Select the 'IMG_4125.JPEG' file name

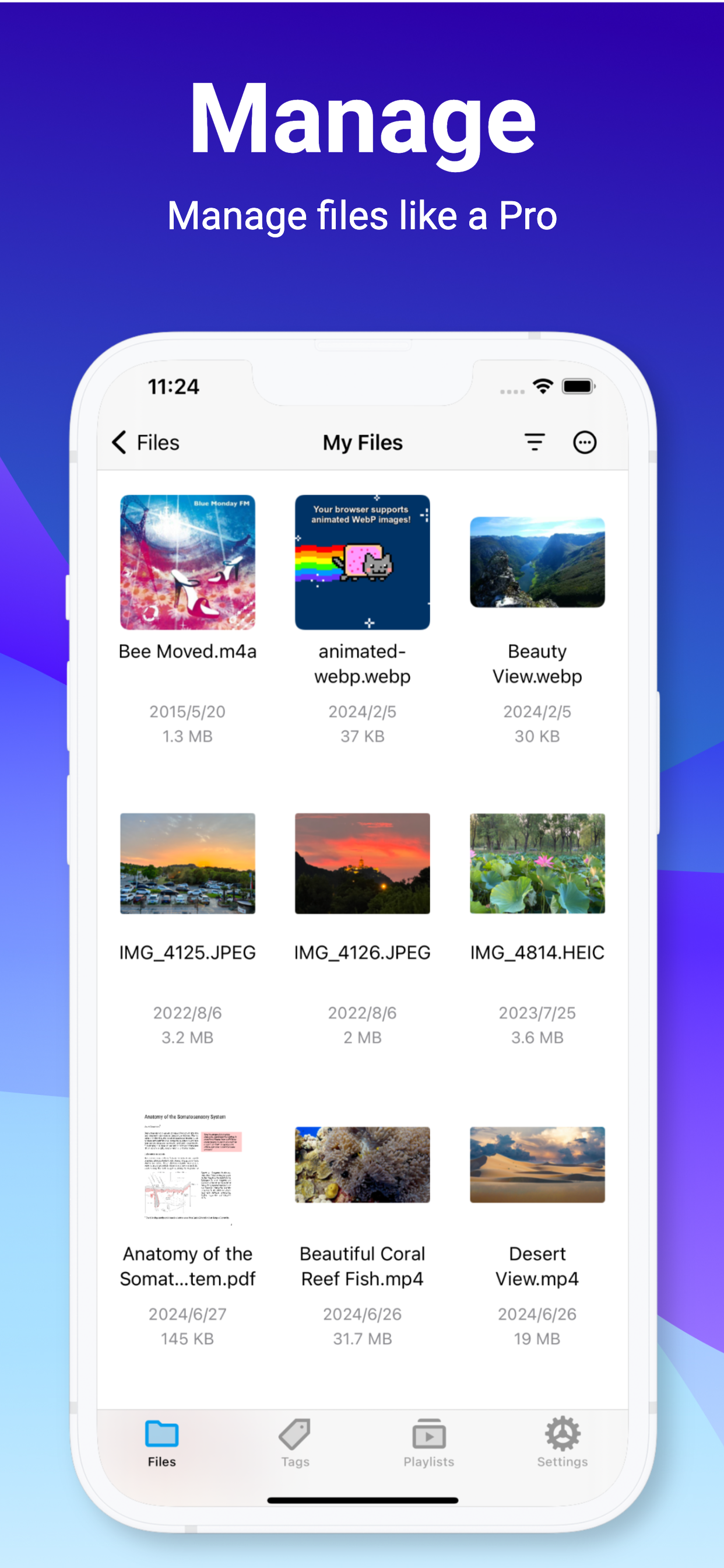pyautogui.click(x=187, y=953)
